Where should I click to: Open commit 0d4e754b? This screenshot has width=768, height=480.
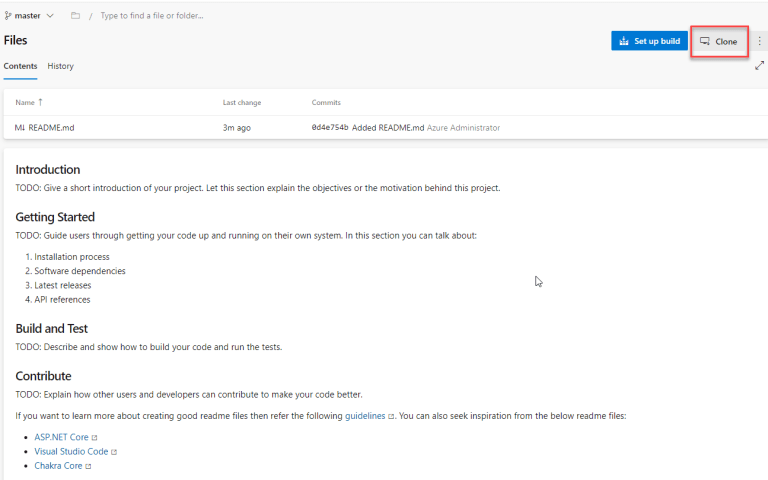[x=330, y=127]
